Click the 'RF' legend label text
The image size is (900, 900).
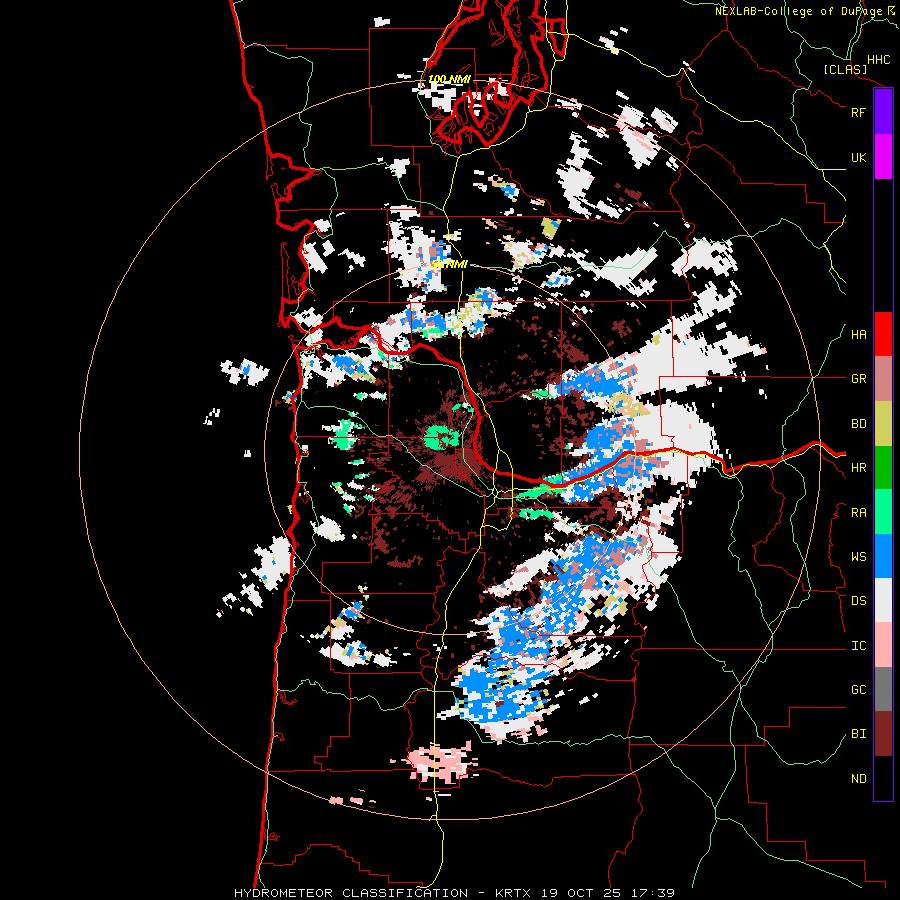[858, 112]
